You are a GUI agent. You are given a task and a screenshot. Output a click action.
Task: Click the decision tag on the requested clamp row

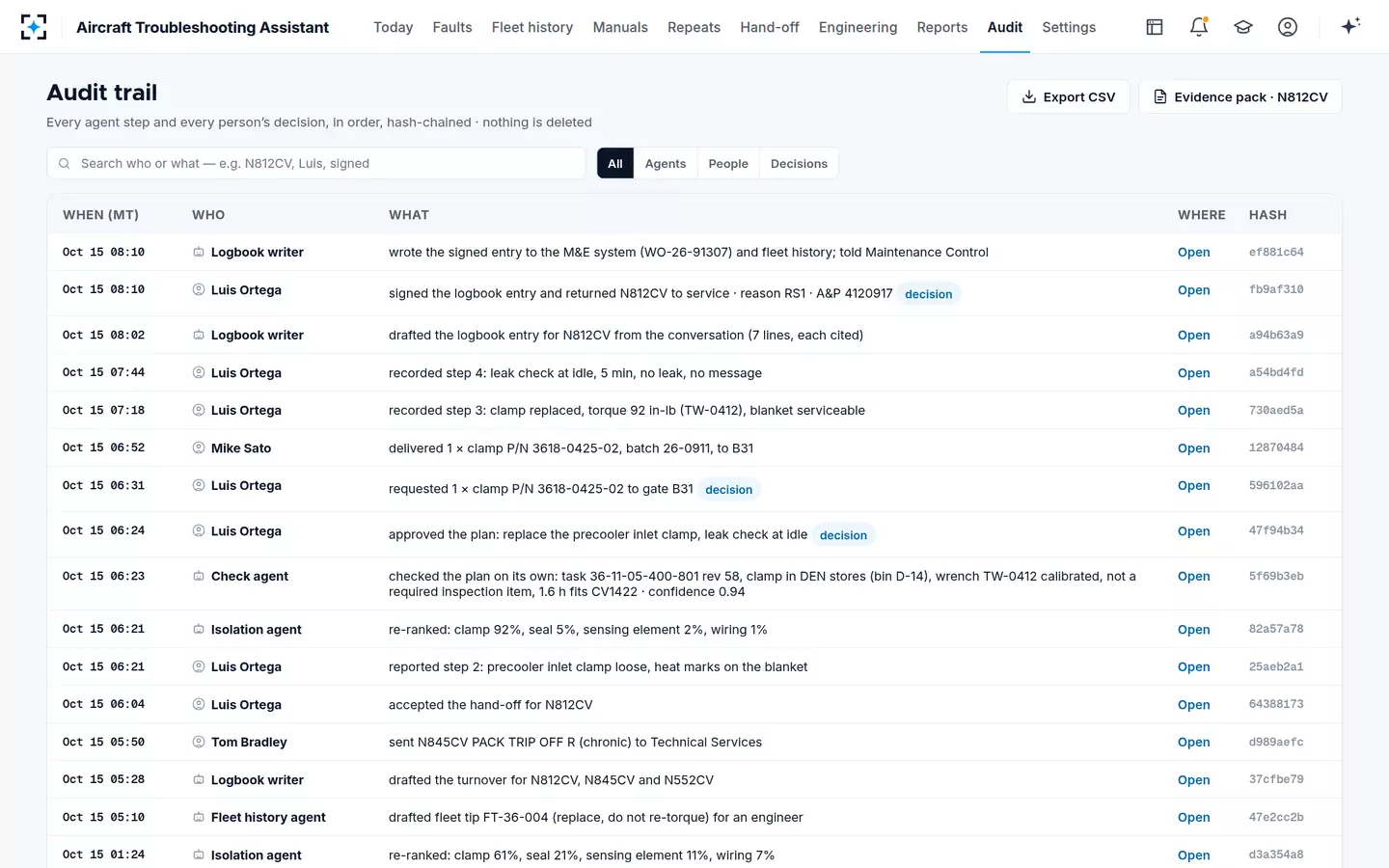tap(728, 490)
